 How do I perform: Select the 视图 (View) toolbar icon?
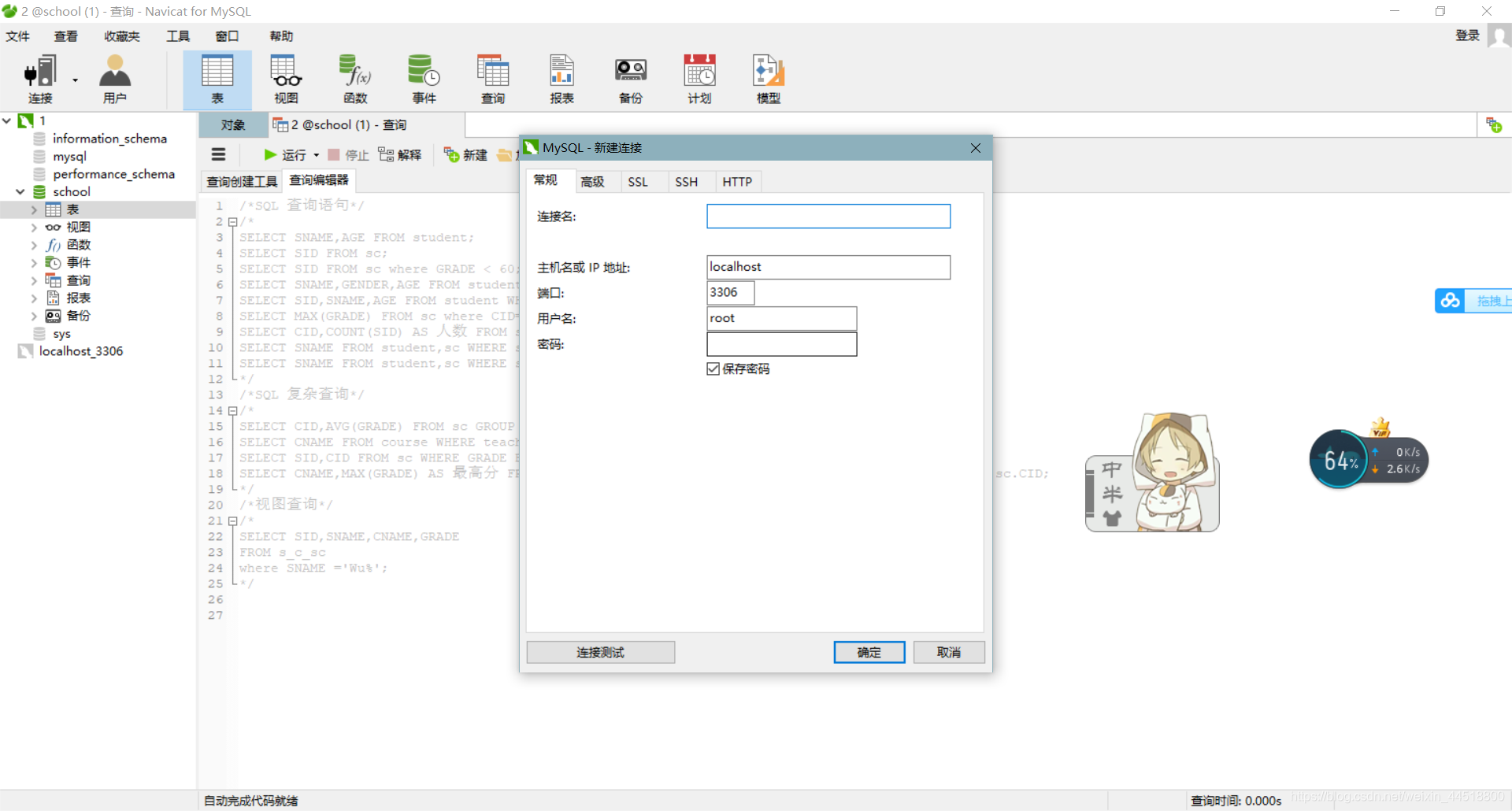(286, 79)
